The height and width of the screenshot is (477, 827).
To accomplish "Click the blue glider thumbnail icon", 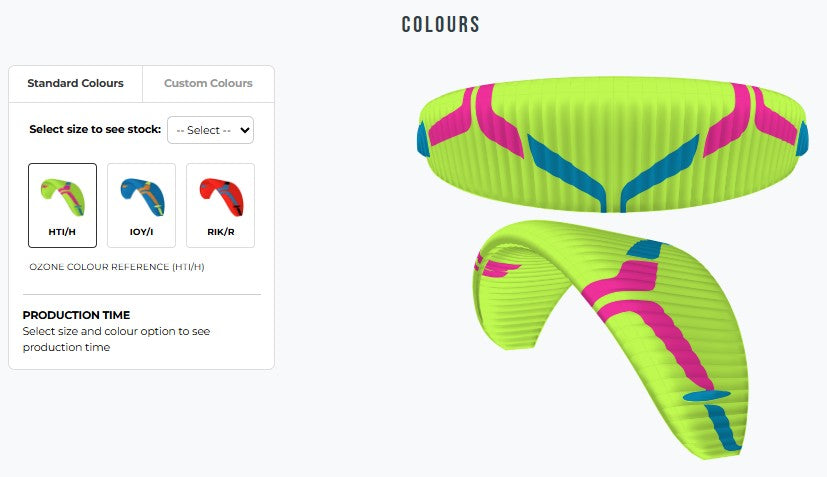I will [142, 197].
